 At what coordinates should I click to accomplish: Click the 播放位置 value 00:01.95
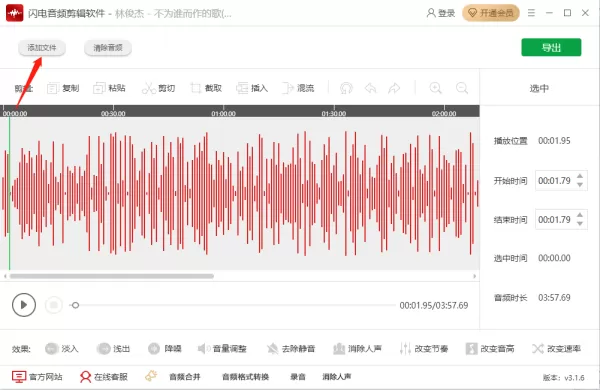(554, 141)
